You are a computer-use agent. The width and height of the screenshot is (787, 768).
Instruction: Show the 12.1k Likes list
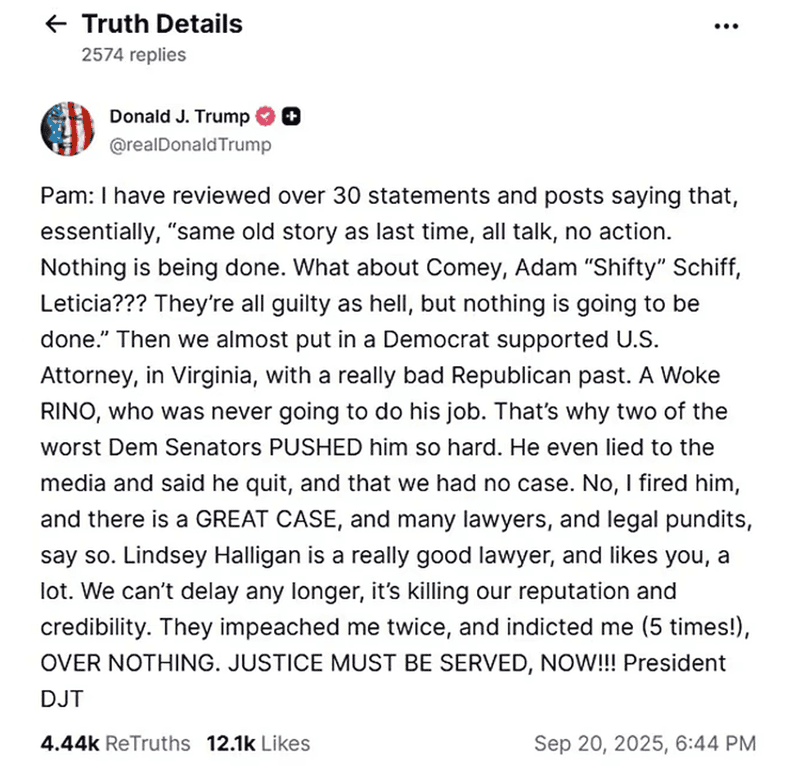(258, 743)
